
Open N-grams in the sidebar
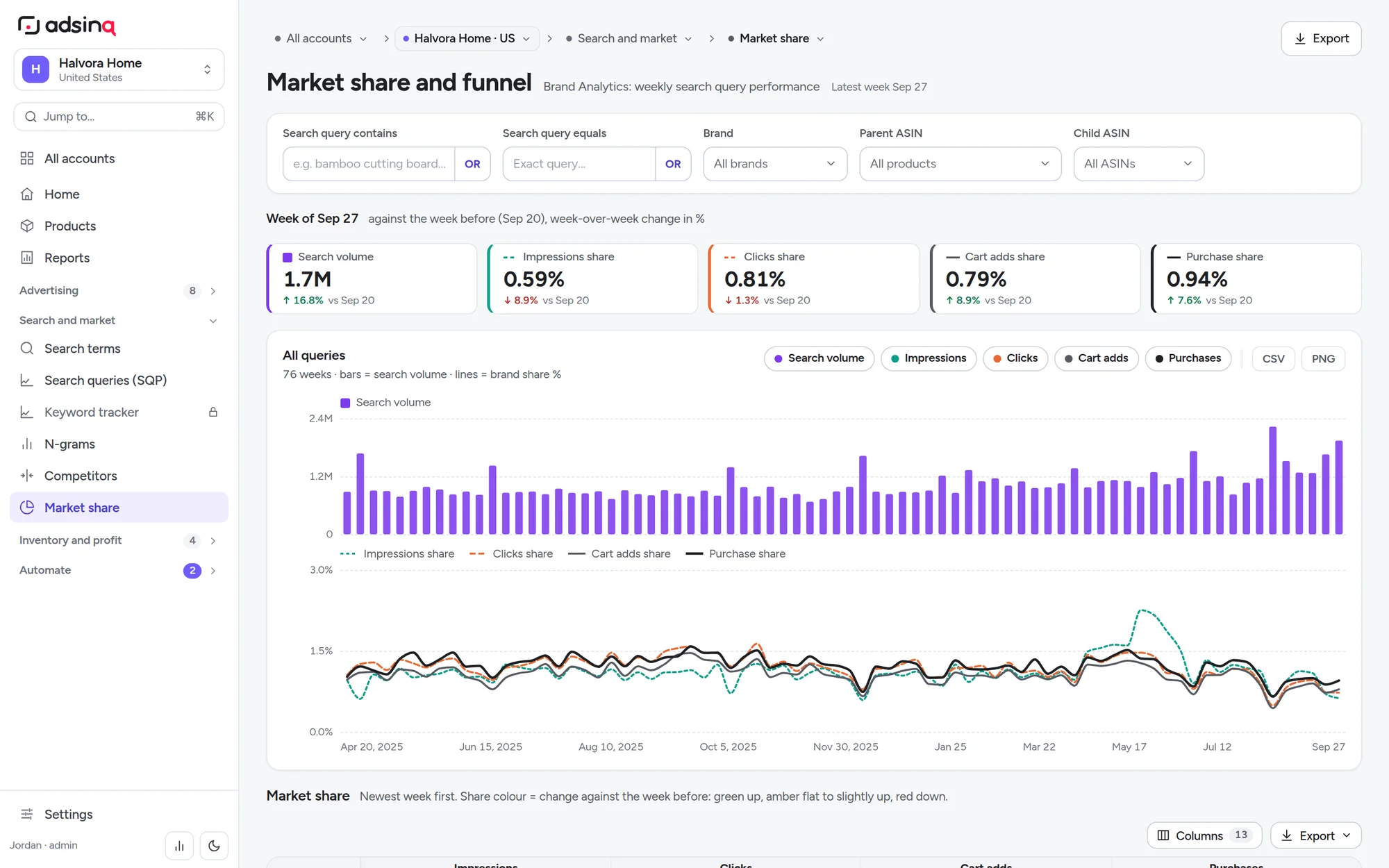click(x=119, y=444)
